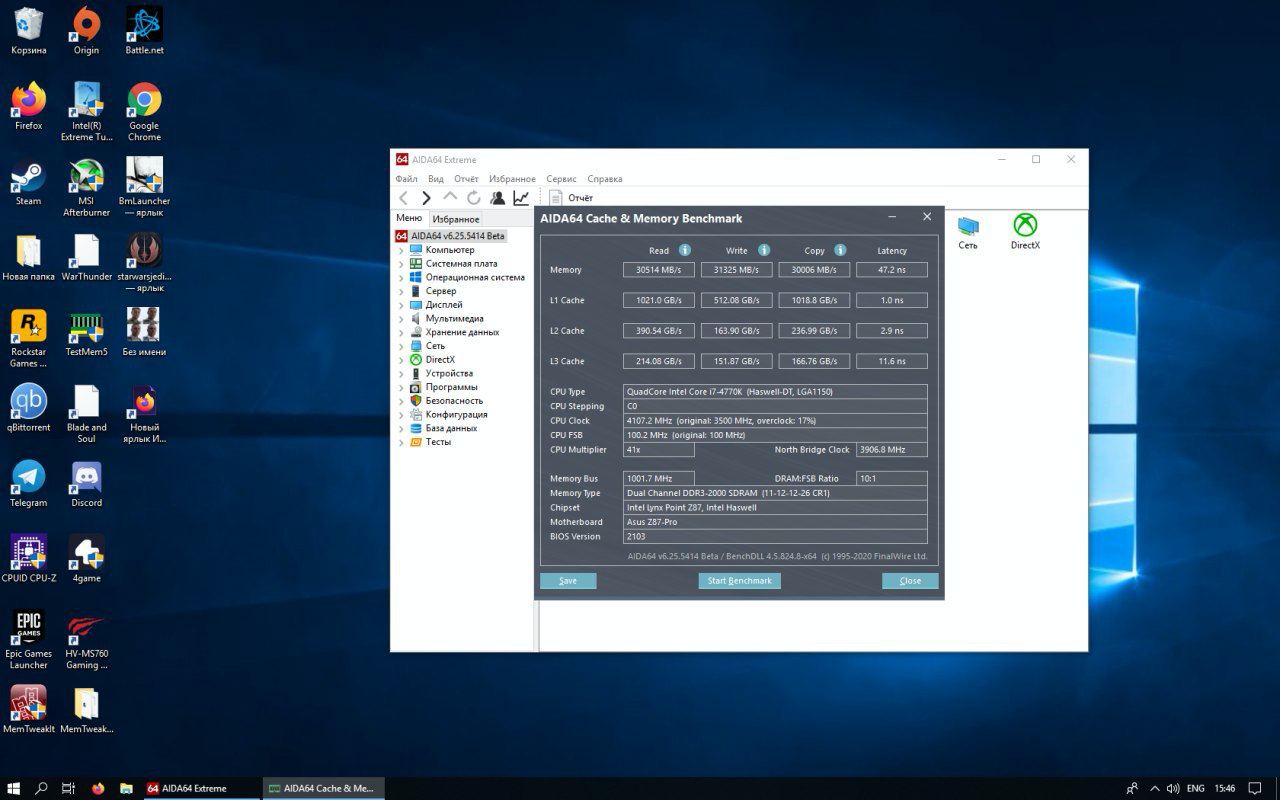The height and width of the screenshot is (800, 1280).
Task: Open the Сервис menu
Action: [x=561, y=179]
